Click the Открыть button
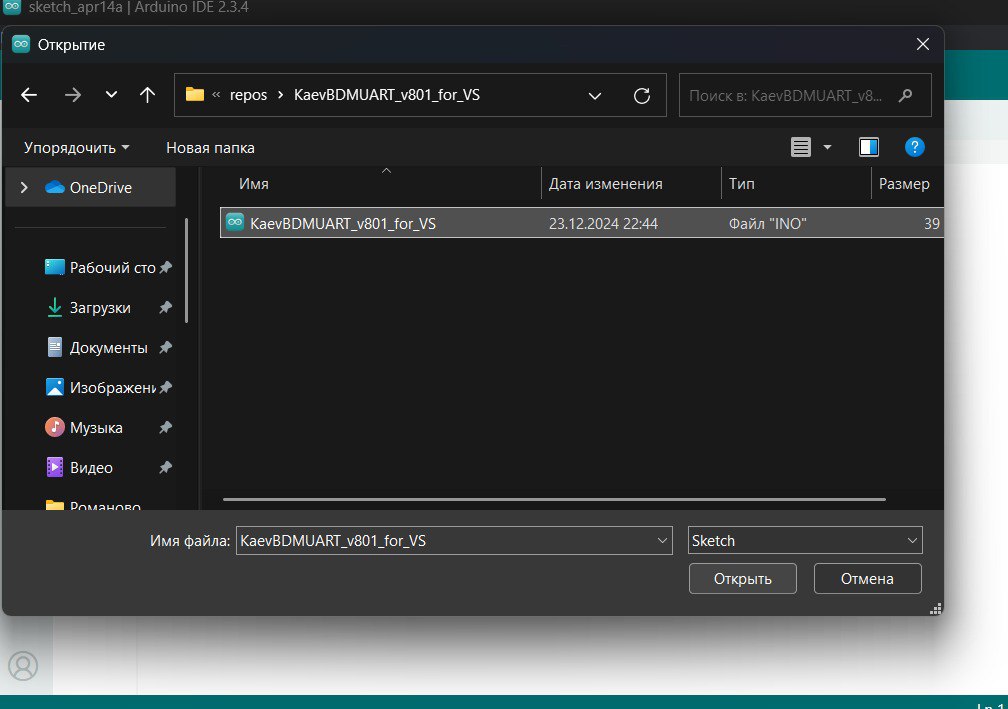Image resolution: width=1008 pixels, height=709 pixels. tap(742, 579)
